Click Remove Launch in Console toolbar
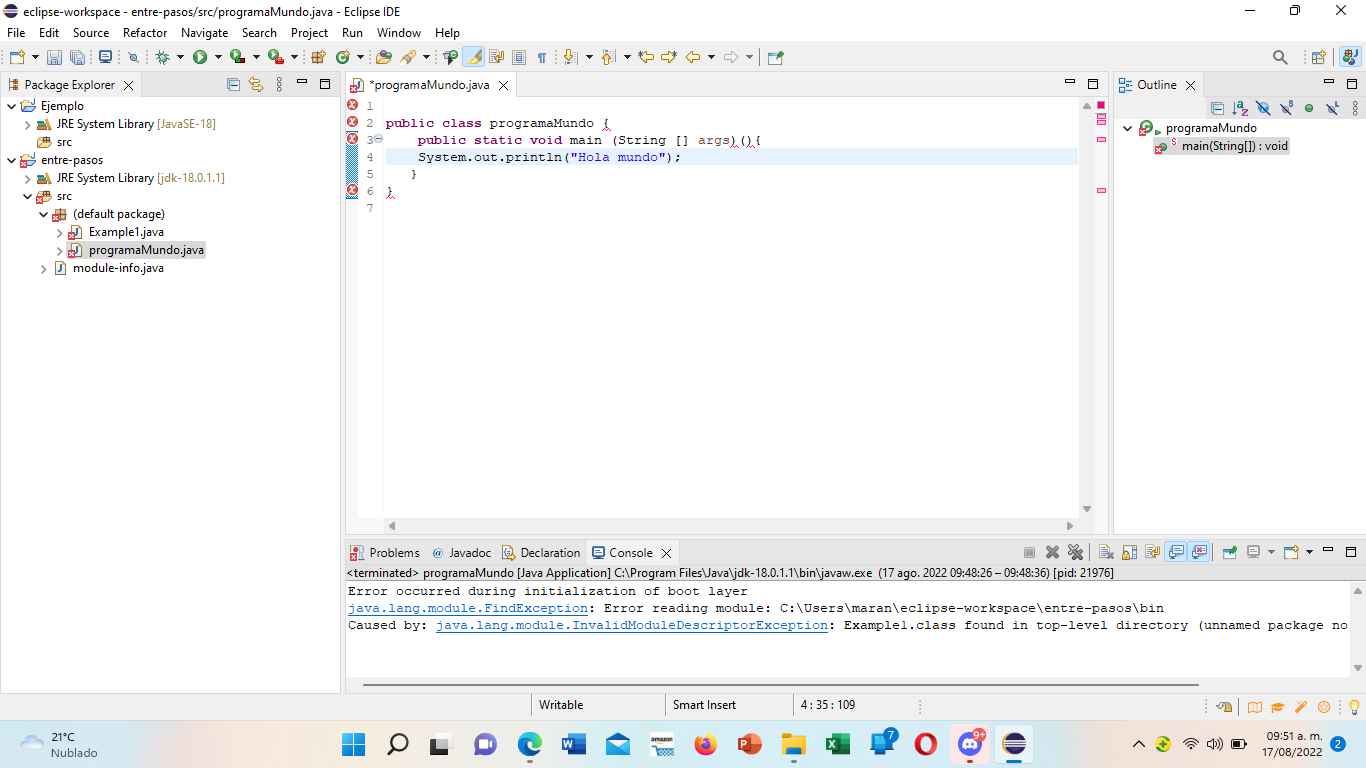Screen dimensions: 1366x768 1052,552
